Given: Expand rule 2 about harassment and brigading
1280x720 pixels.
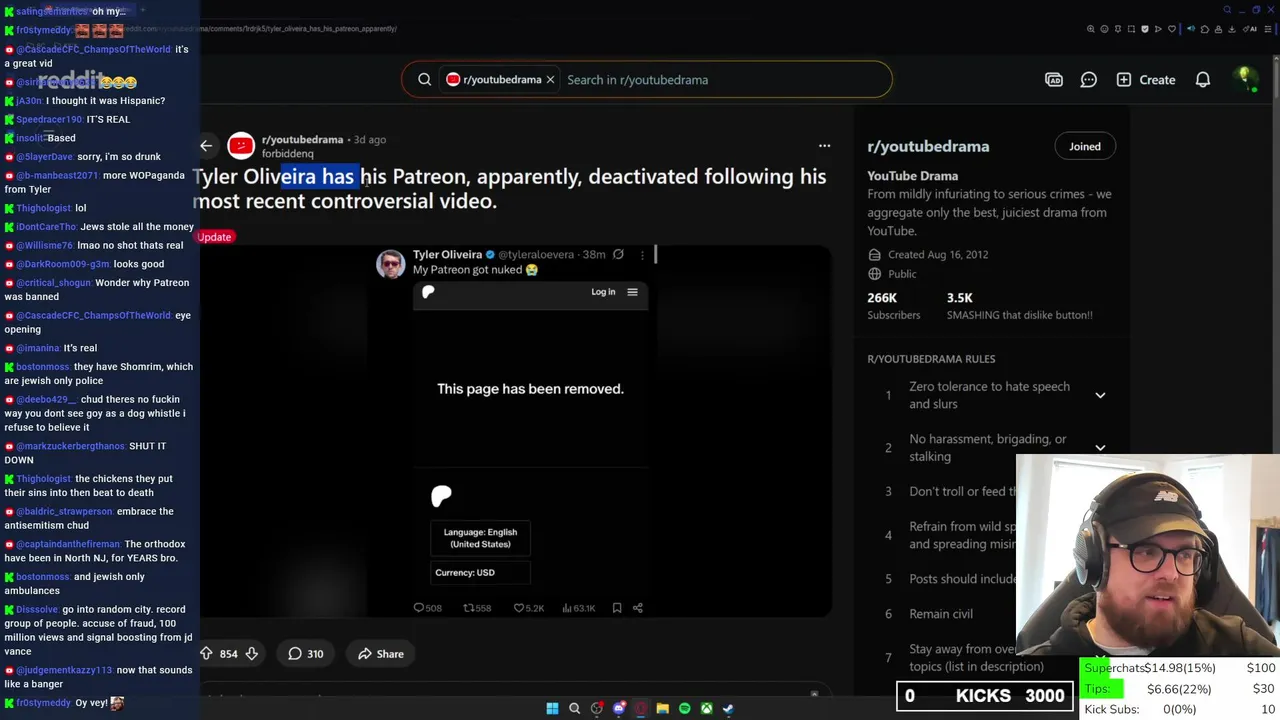Looking at the screenshot, I should pos(1100,448).
